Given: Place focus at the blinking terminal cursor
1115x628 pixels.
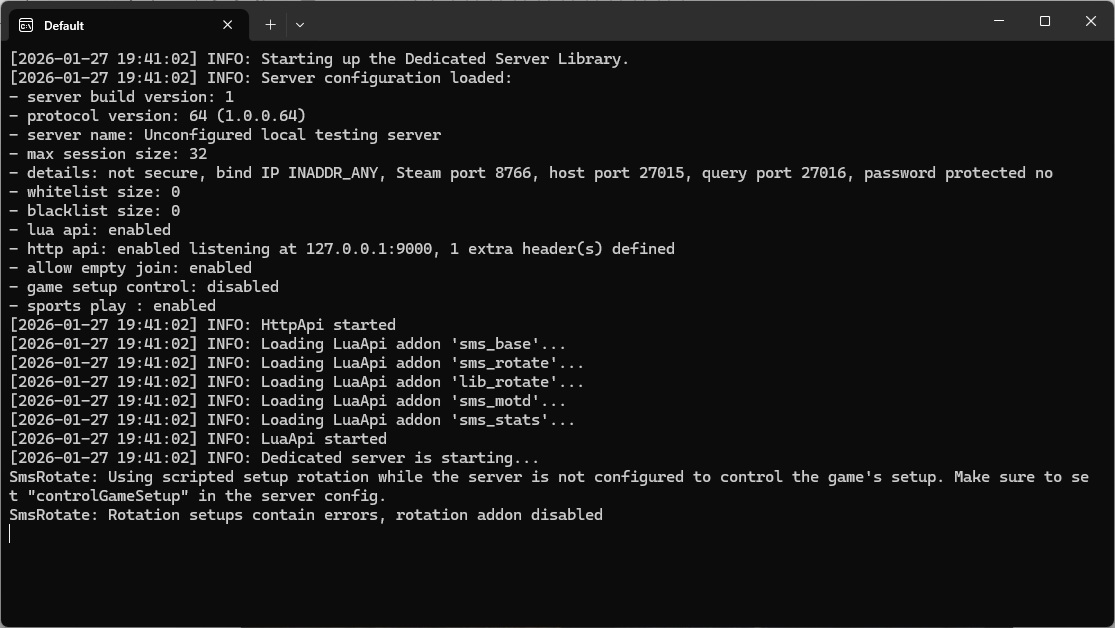Looking at the screenshot, I should click(x=11, y=534).
